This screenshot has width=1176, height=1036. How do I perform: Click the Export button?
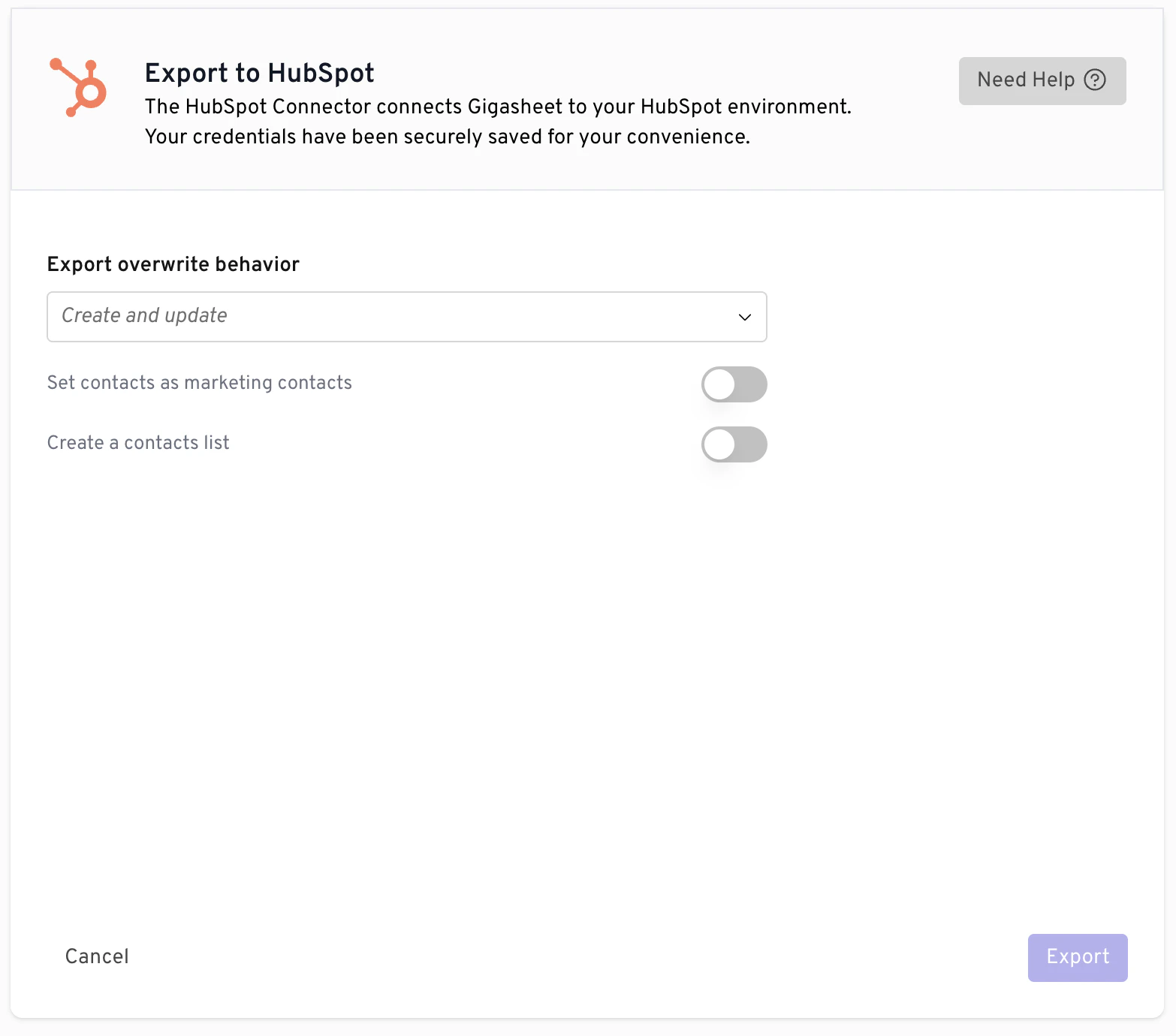click(1077, 957)
